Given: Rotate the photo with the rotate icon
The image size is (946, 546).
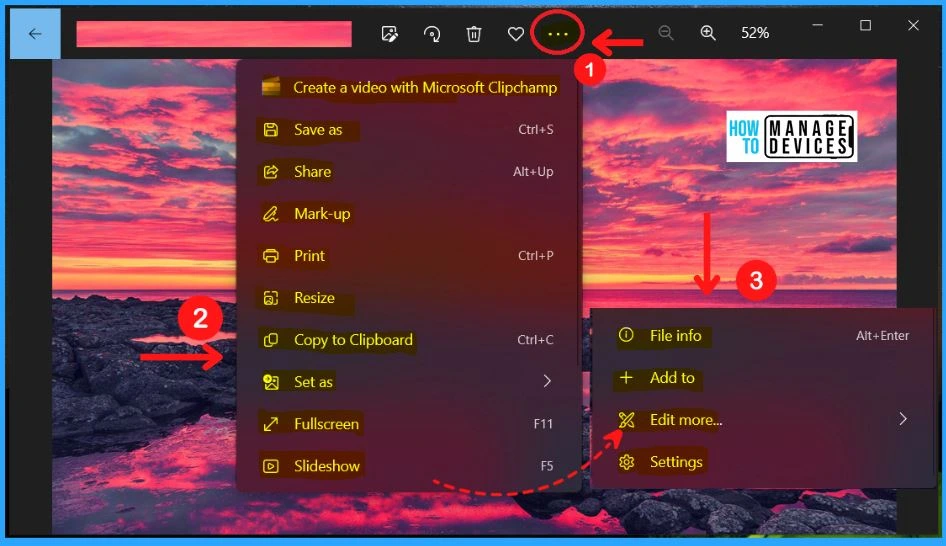Looking at the screenshot, I should [x=432, y=34].
